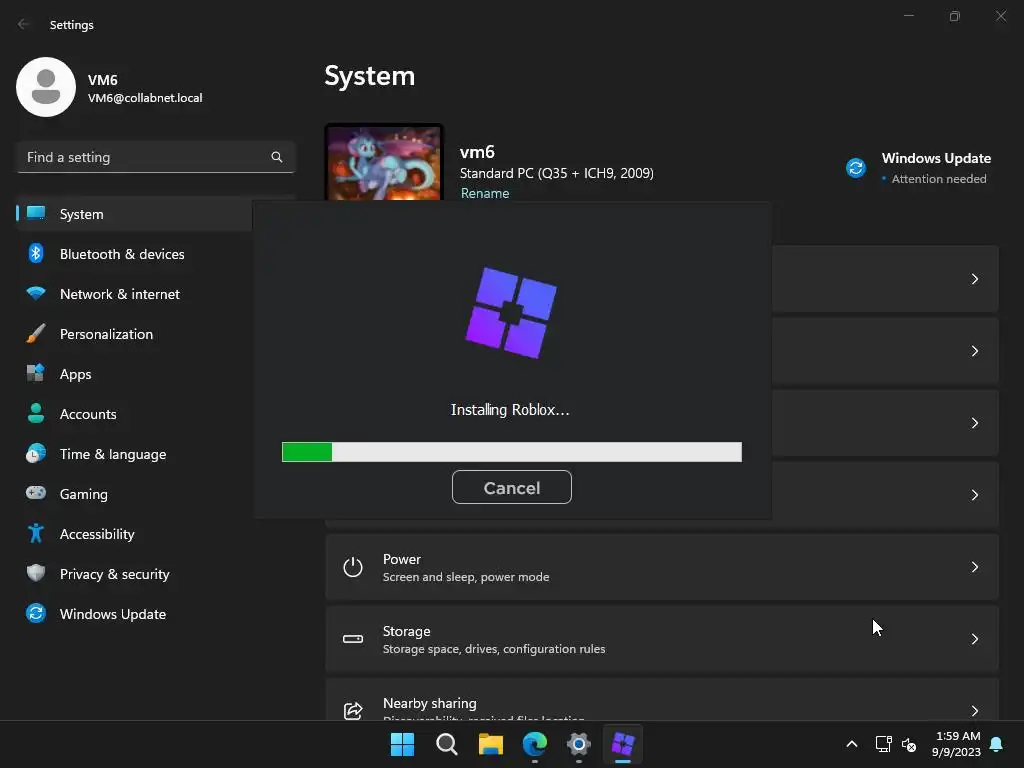The width and height of the screenshot is (1024, 768).
Task: Open Storage space, drives, configuration rules text
Action: point(494,649)
